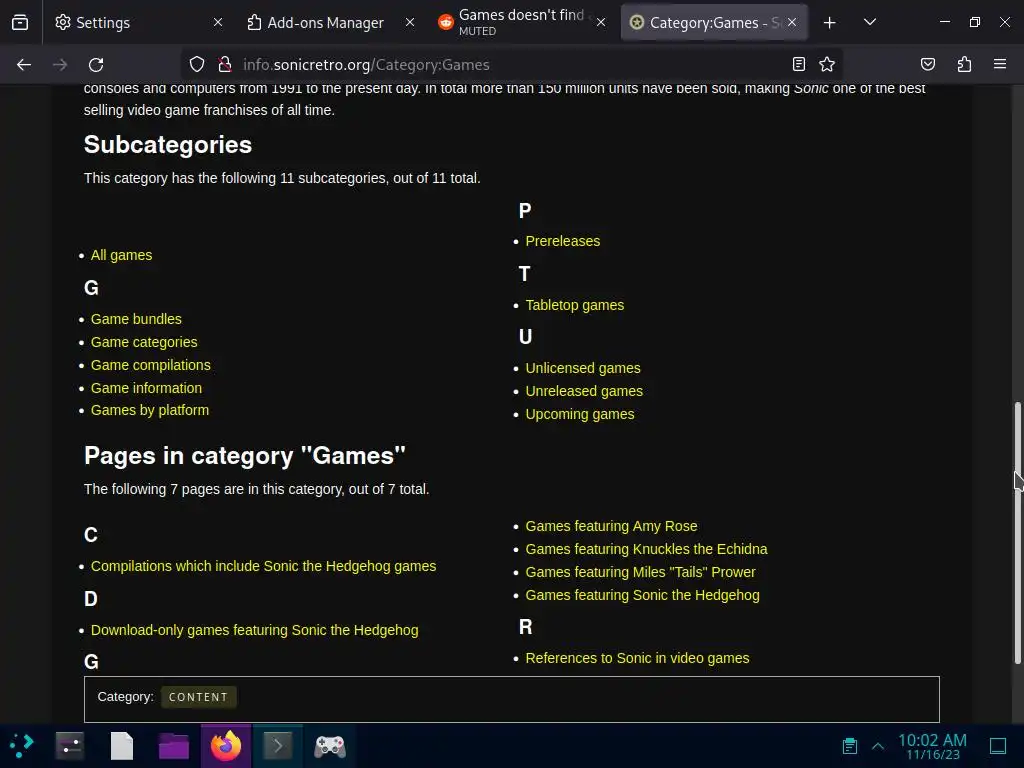The height and width of the screenshot is (768, 1024).
Task: Open Firefox View tab overview icon
Action: (20, 22)
